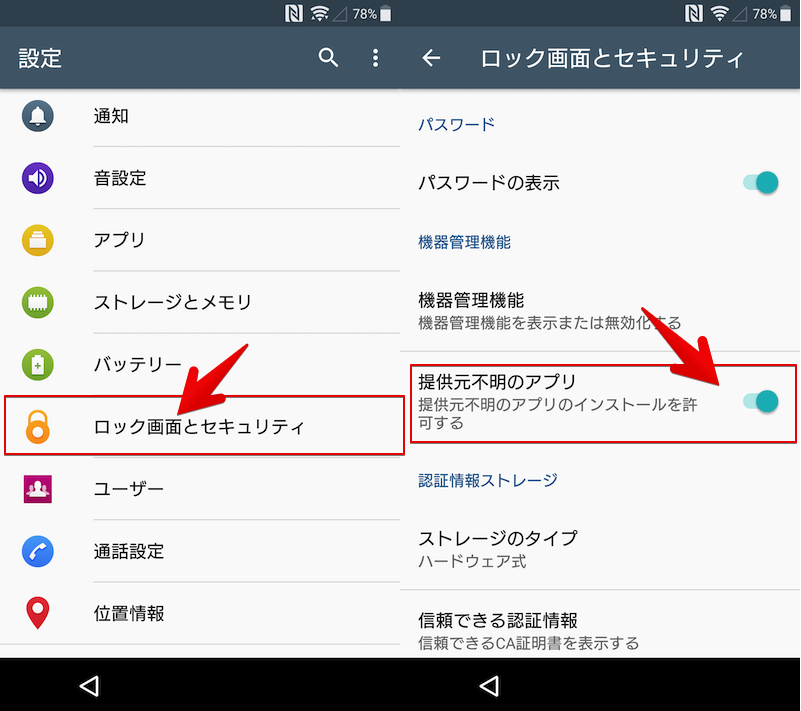The height and width of the screenshot is (711, 801).
Task: Open 機器管理機能 option
Action: (549, 310)
